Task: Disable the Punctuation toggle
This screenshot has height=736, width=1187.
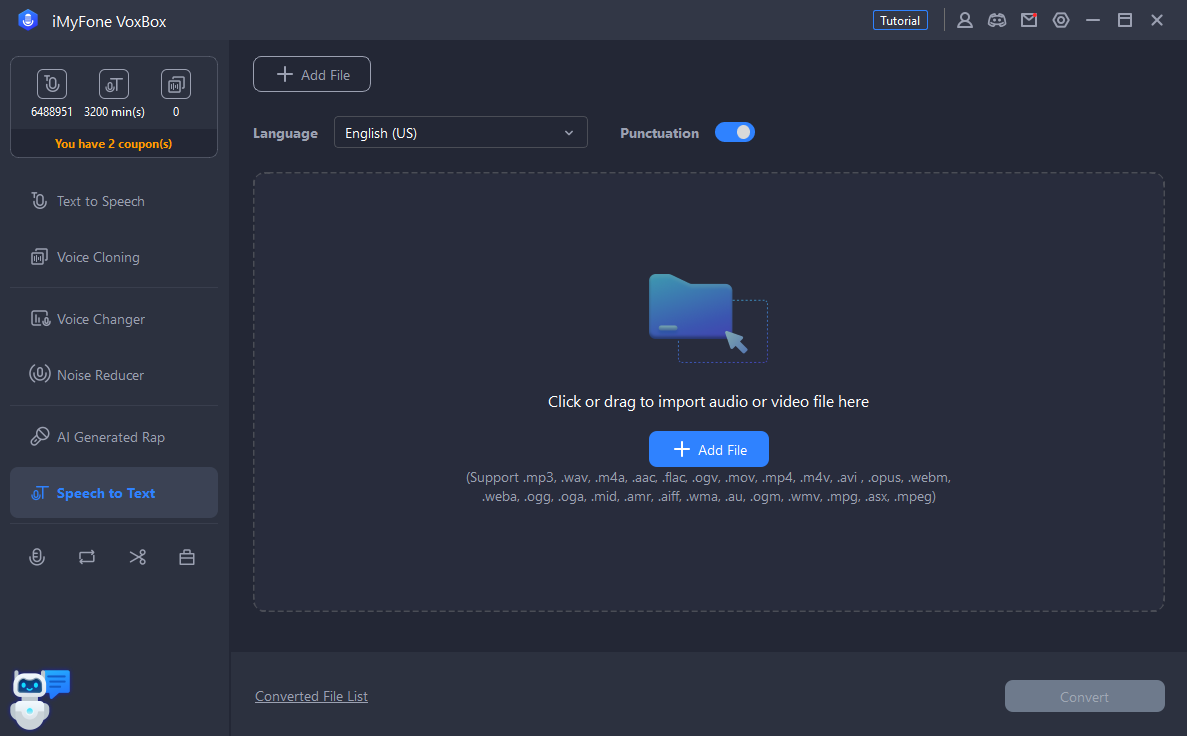Action: coord(735,132)
